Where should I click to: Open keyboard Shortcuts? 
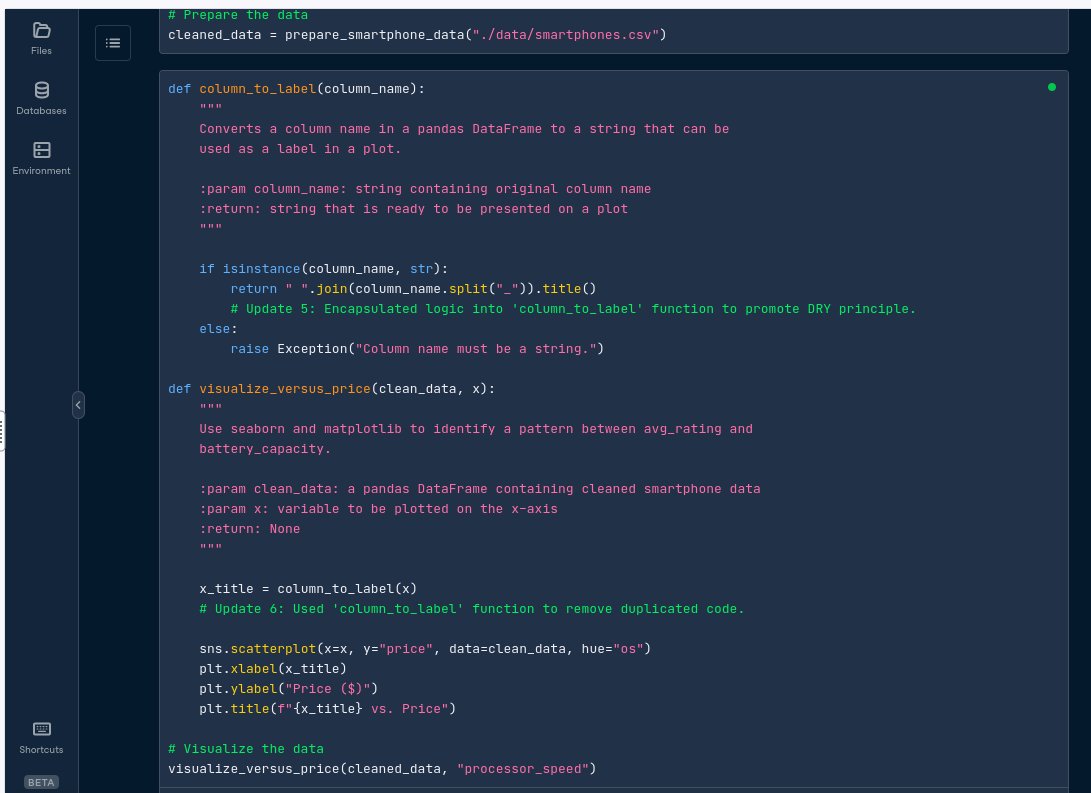[x=41, y=738]
